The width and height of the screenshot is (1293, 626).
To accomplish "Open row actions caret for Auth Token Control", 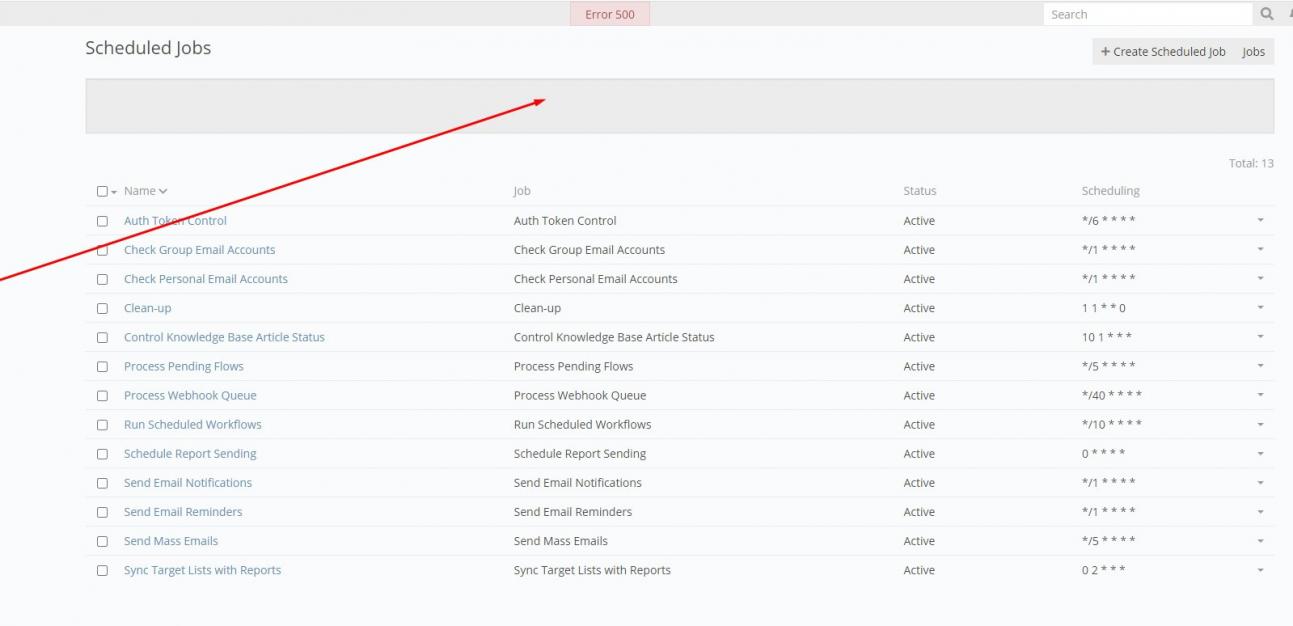I will point(1260,220).
